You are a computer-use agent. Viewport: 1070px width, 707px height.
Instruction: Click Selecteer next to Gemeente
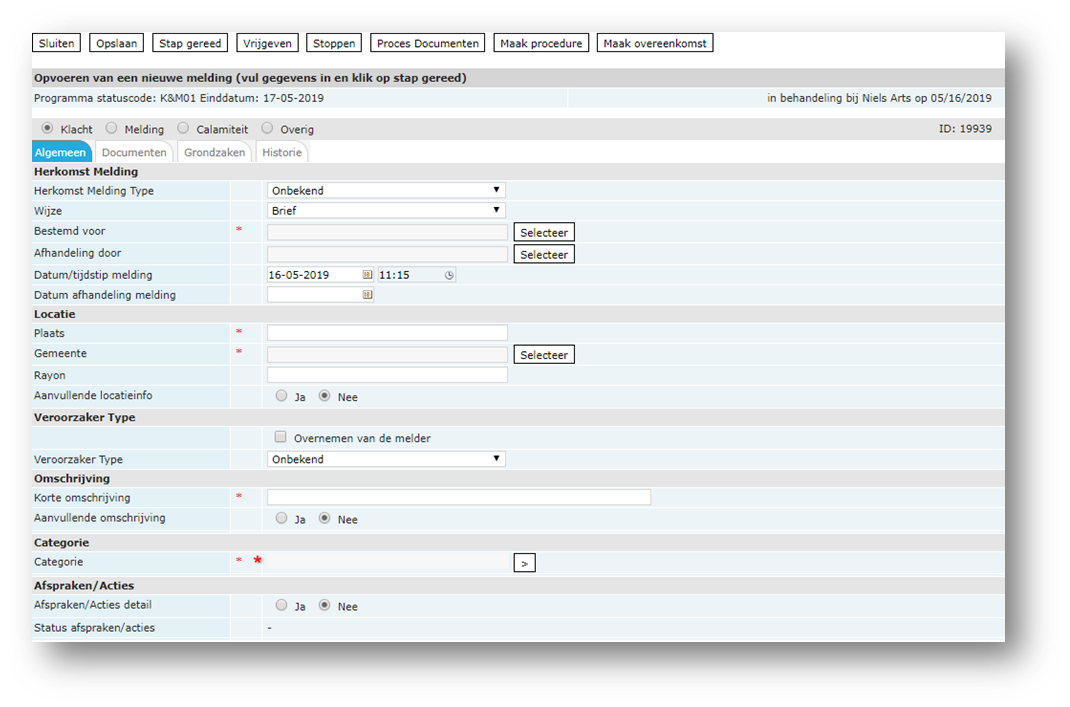(544, 355)
